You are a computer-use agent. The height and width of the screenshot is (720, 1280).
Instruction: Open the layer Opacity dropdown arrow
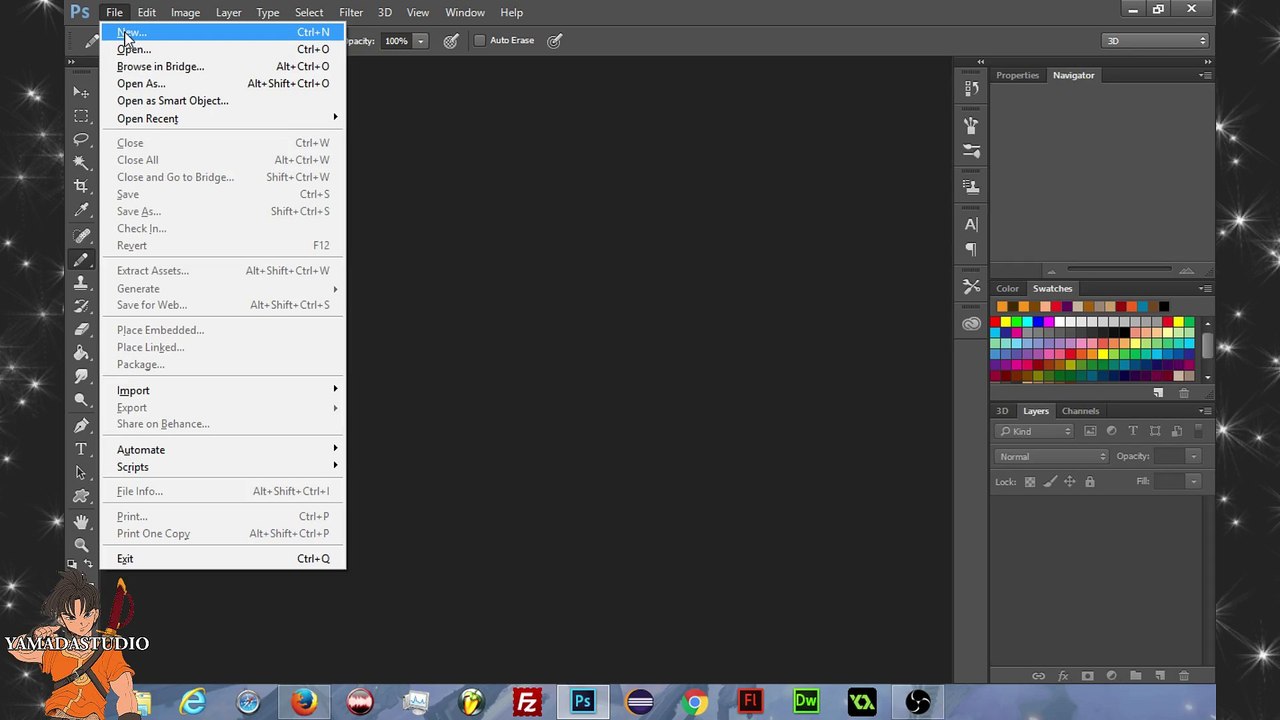point(1193,456)
